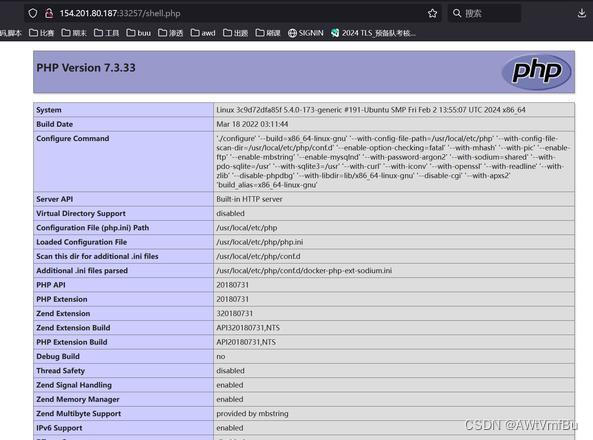Click the Debug Build value no

(x=221, y=356)
